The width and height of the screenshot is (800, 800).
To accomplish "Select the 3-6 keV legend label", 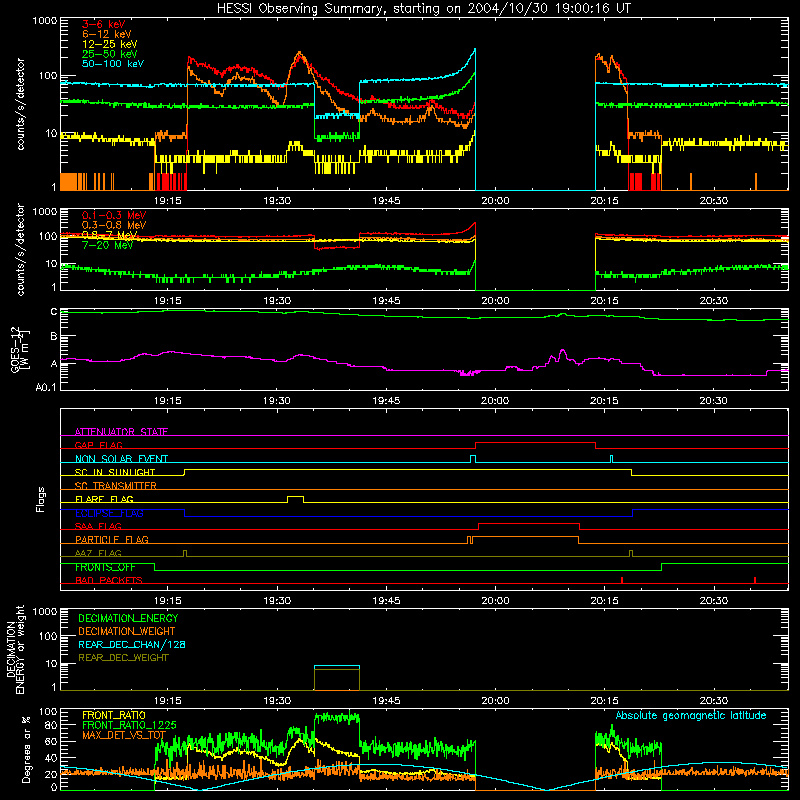I will (104, 24).
